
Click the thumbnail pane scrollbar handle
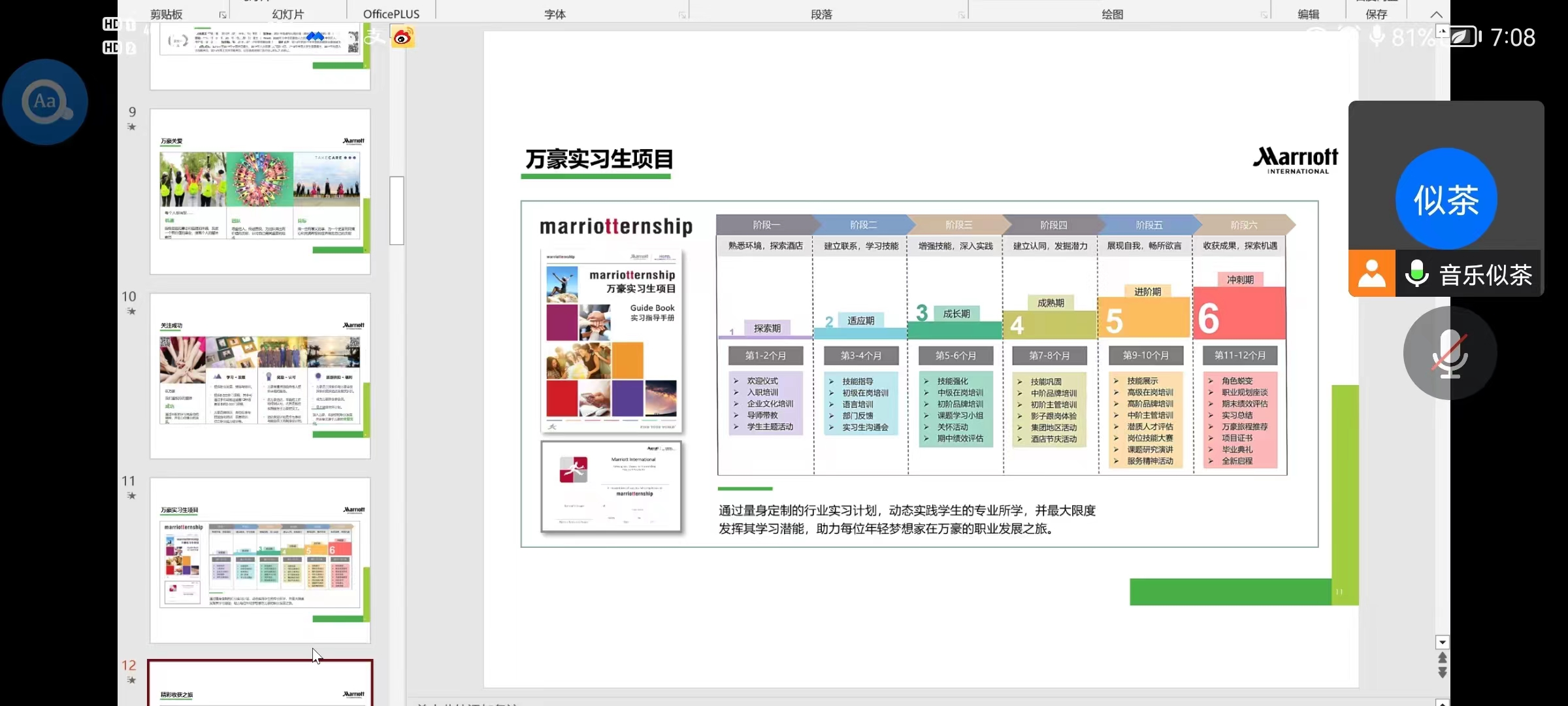[x=397, y=210]
